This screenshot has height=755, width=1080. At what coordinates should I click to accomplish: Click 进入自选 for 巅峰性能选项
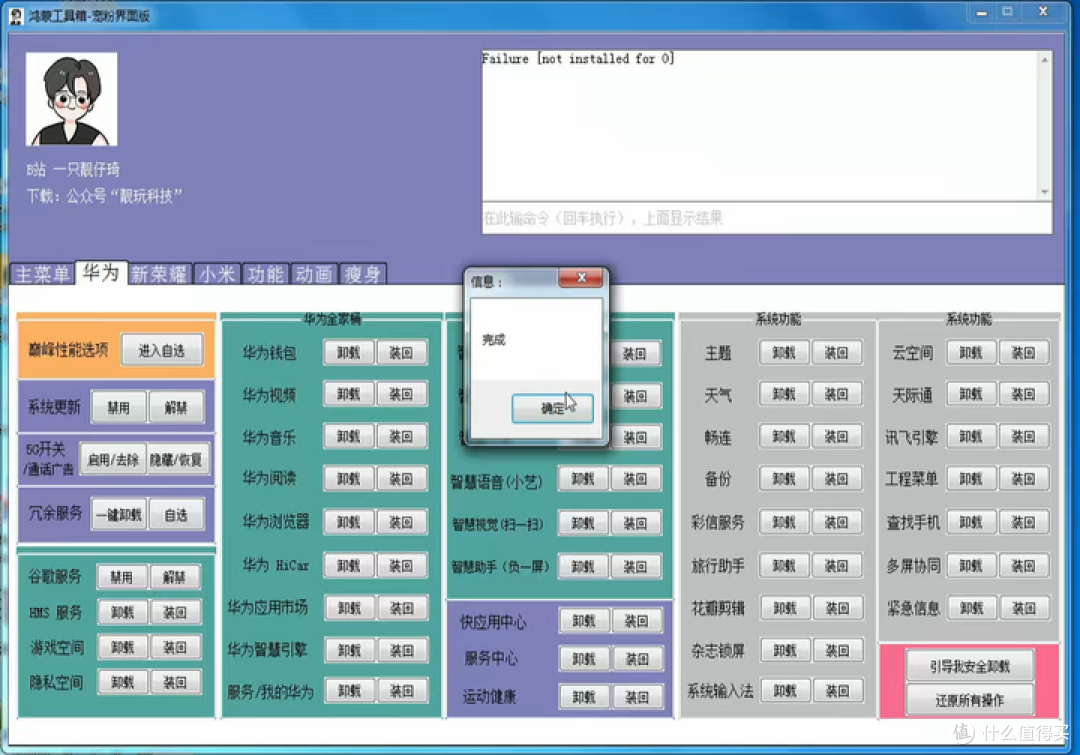[x=162, y=351]
